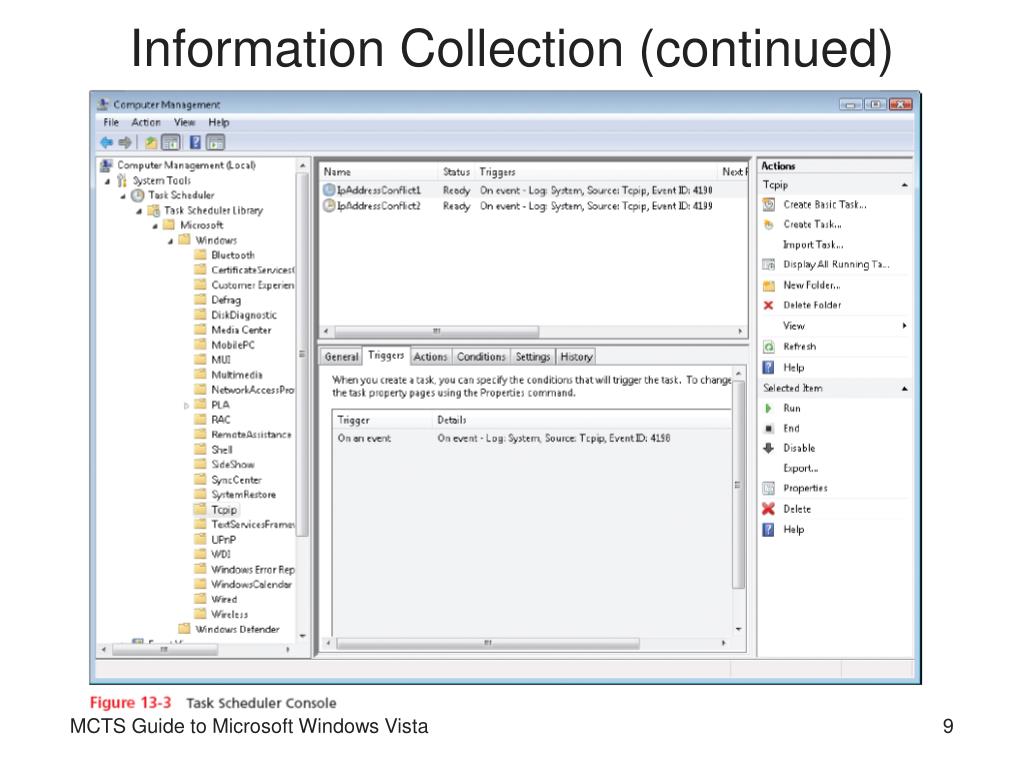Open the View menu in menu bar
1024x768 pixels.
click(x=184, y=122)
